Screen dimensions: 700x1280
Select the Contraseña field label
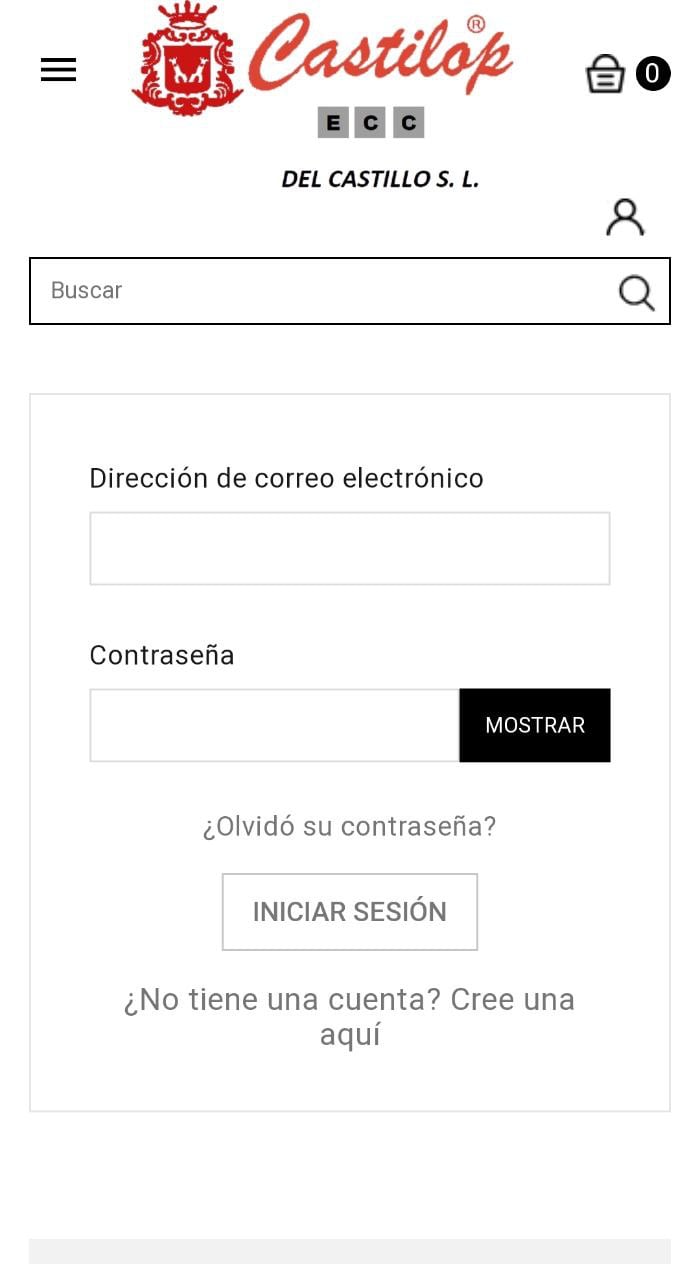point(162,655)
